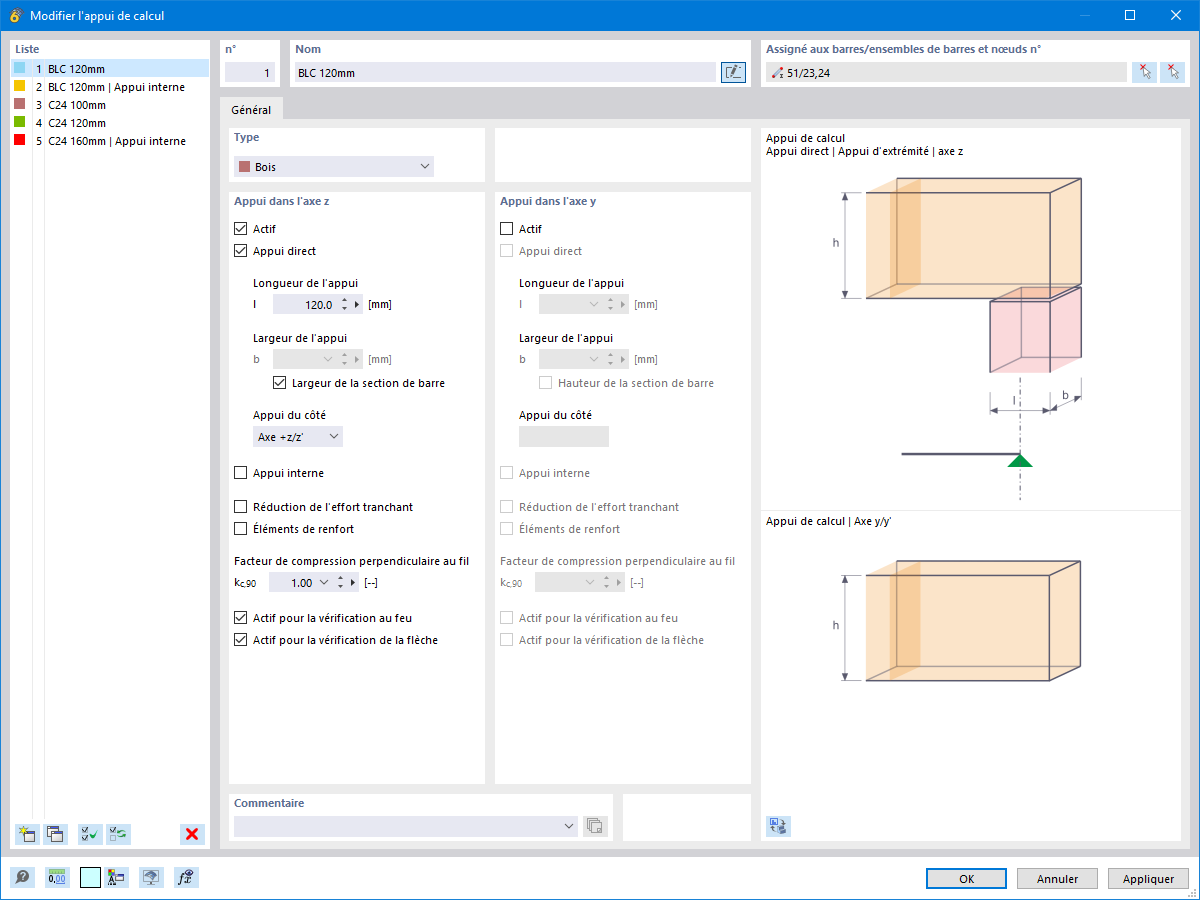Enable Actif under Appui dans l'axe y
Screen dimensions: 1200x900
point(506,229)
